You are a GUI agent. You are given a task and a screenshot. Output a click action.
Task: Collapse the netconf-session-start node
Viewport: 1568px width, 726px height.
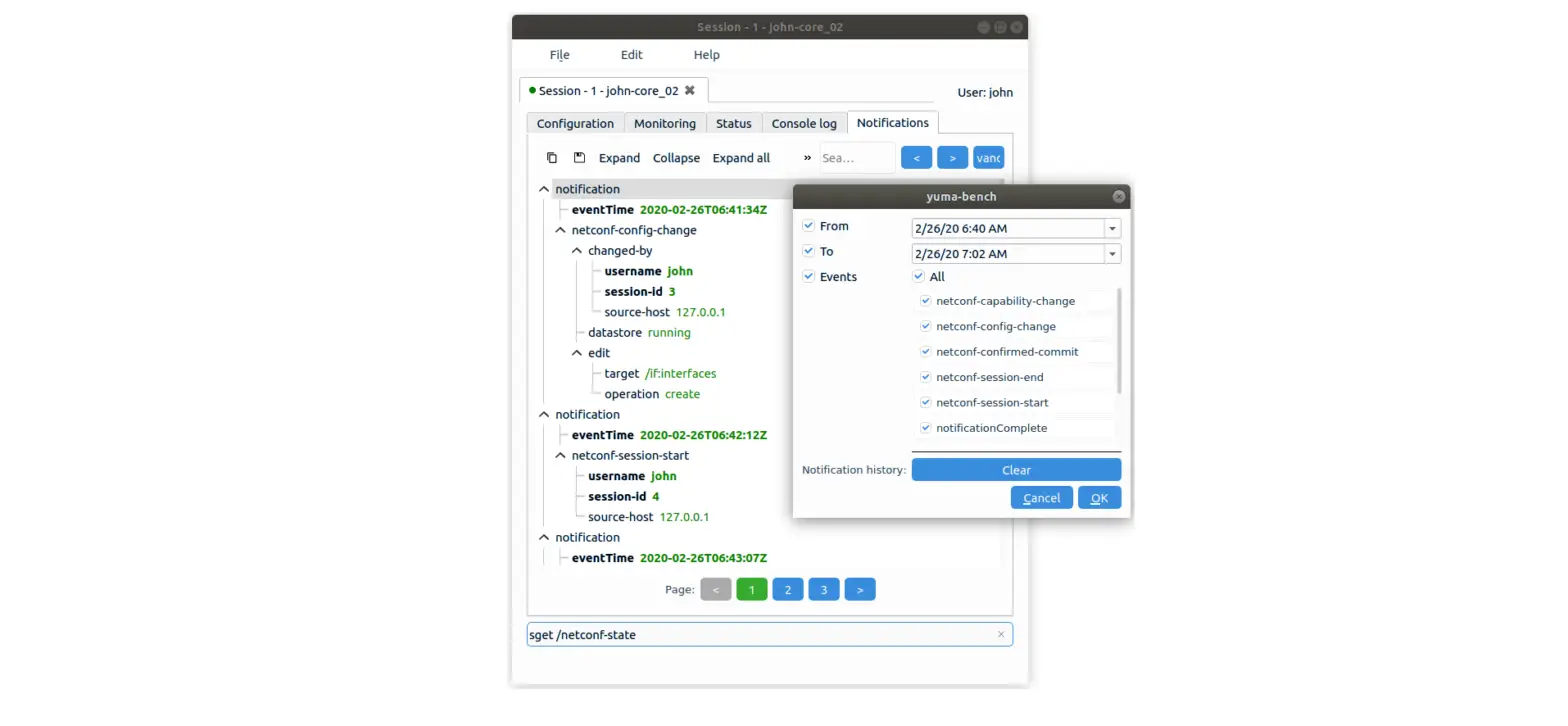(x=560, y=455)
